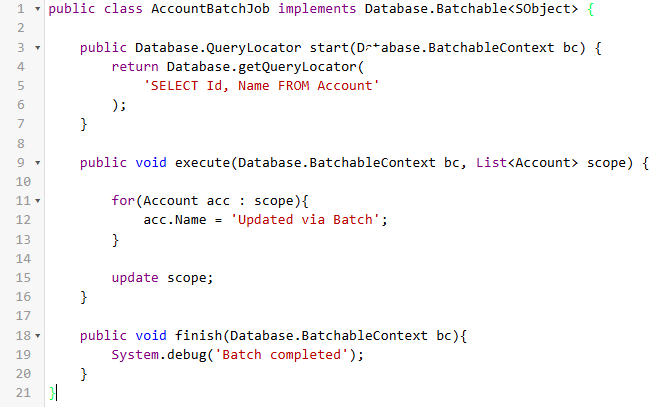The image size is (654, 407).
Task: Click the List<Account> parameter type
Action: (525, 163)
